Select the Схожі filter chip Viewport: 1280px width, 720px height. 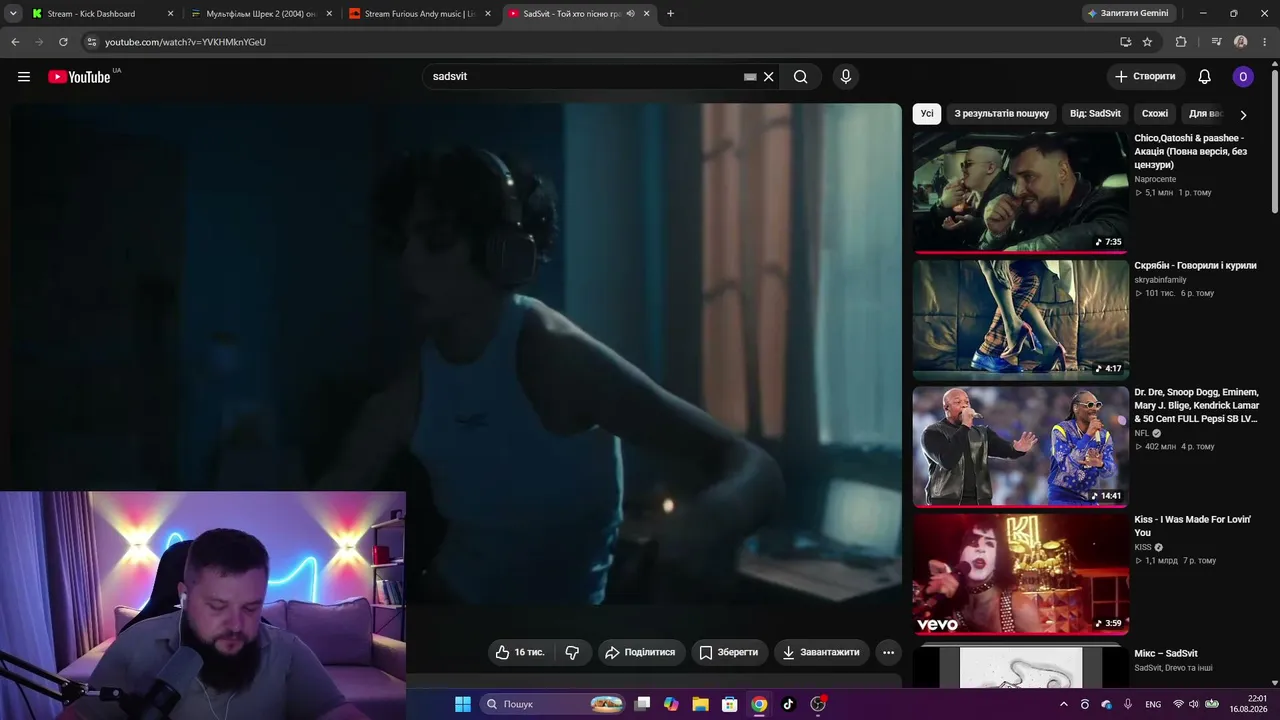pos(1155,114)
